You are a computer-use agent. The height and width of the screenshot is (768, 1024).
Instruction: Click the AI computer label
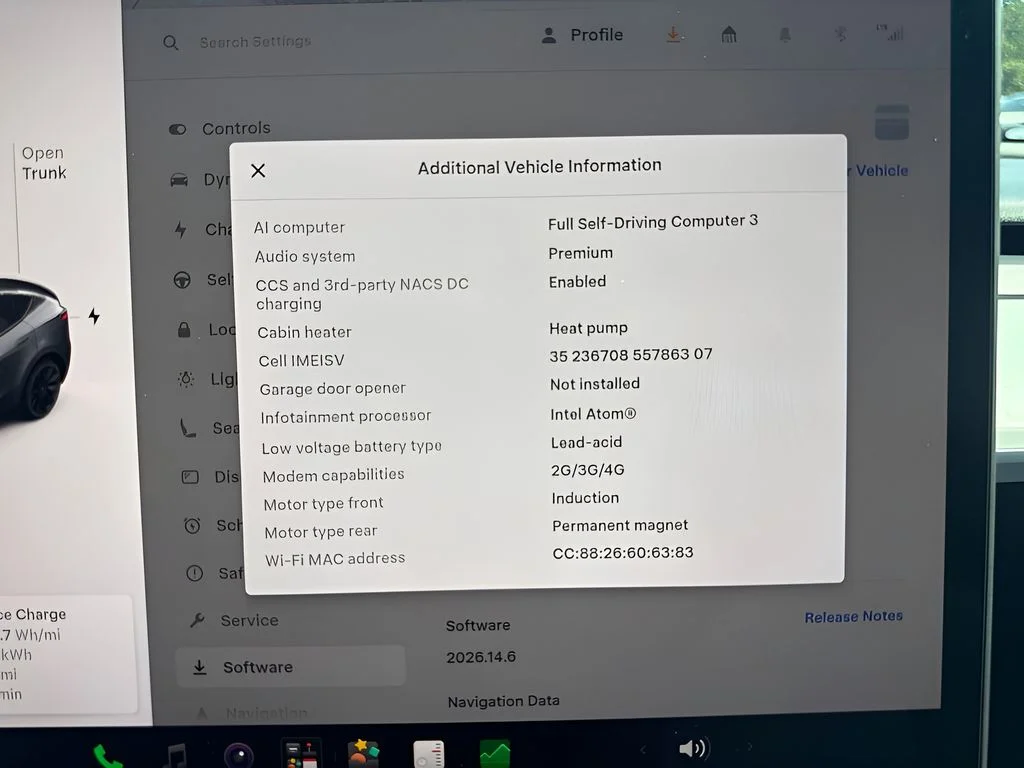299,227
